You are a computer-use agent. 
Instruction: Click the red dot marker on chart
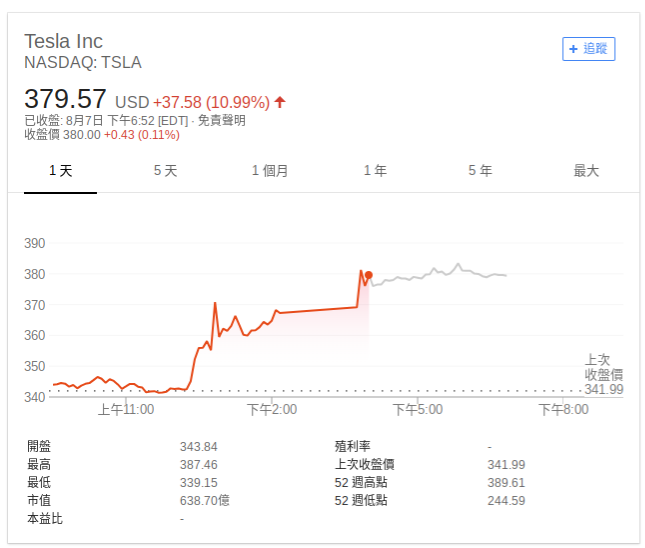(x=369, y=275)
